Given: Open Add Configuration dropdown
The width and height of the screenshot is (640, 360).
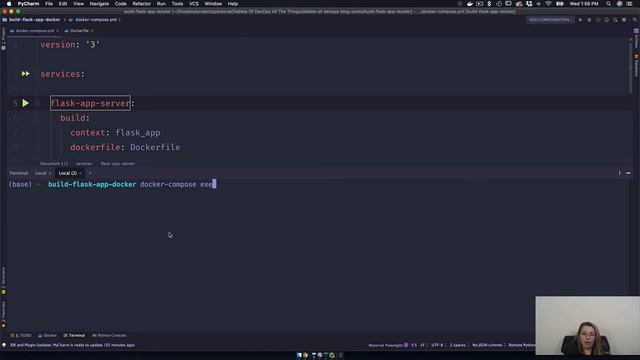Looking at the screenshot, I should pyautogui.click(x=550, y=20).
